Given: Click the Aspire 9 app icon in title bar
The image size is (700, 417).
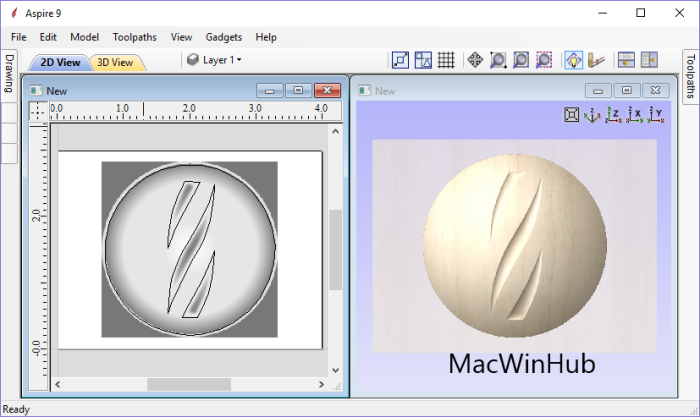Looking at the screenshot, I should pyautogui.click(x=14, y=13).
